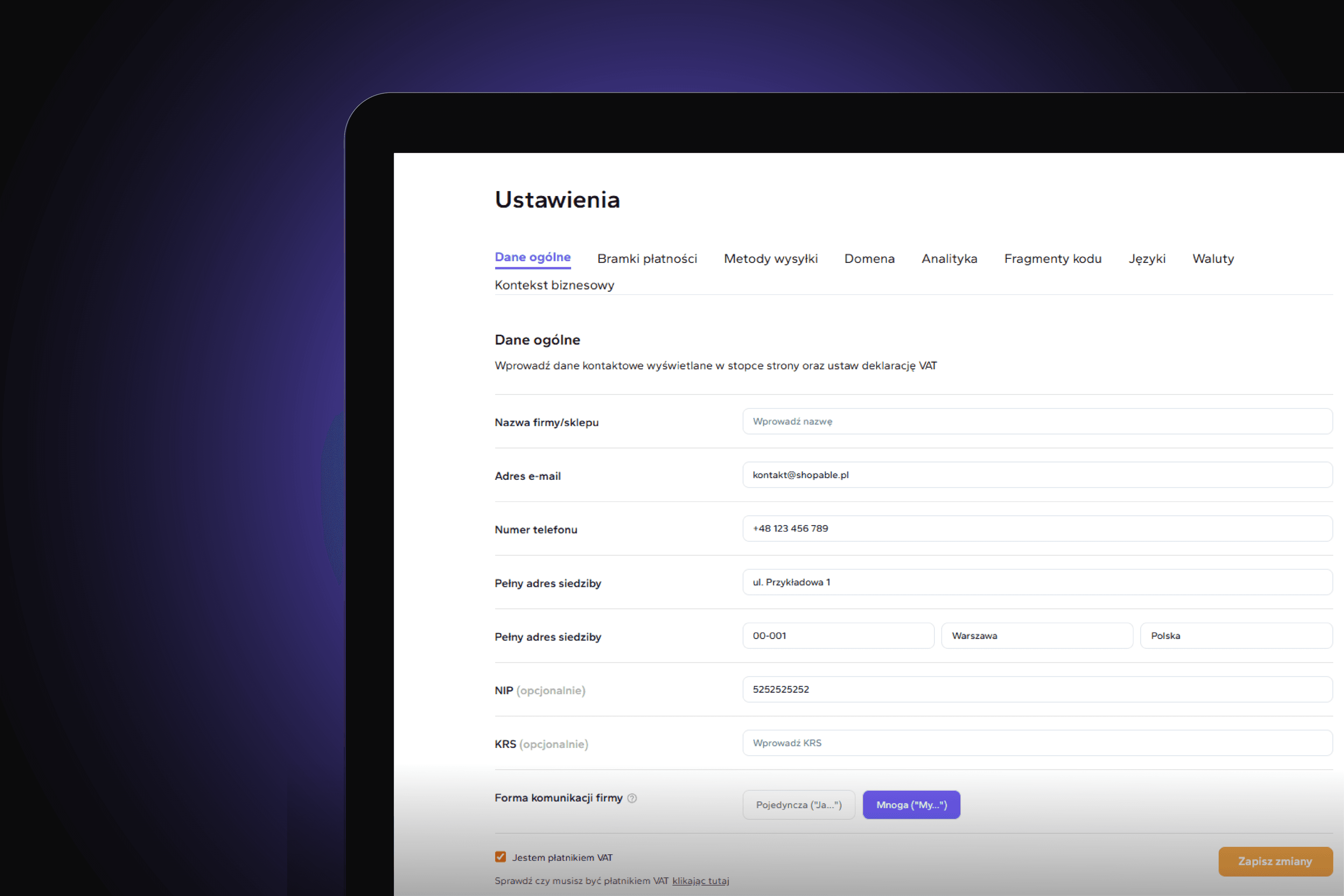Select Pojedyncza ("Ja...") communication form
The height and width of the screenshot is (896, 1344).
pyautogui.click(x=799, y=805)
